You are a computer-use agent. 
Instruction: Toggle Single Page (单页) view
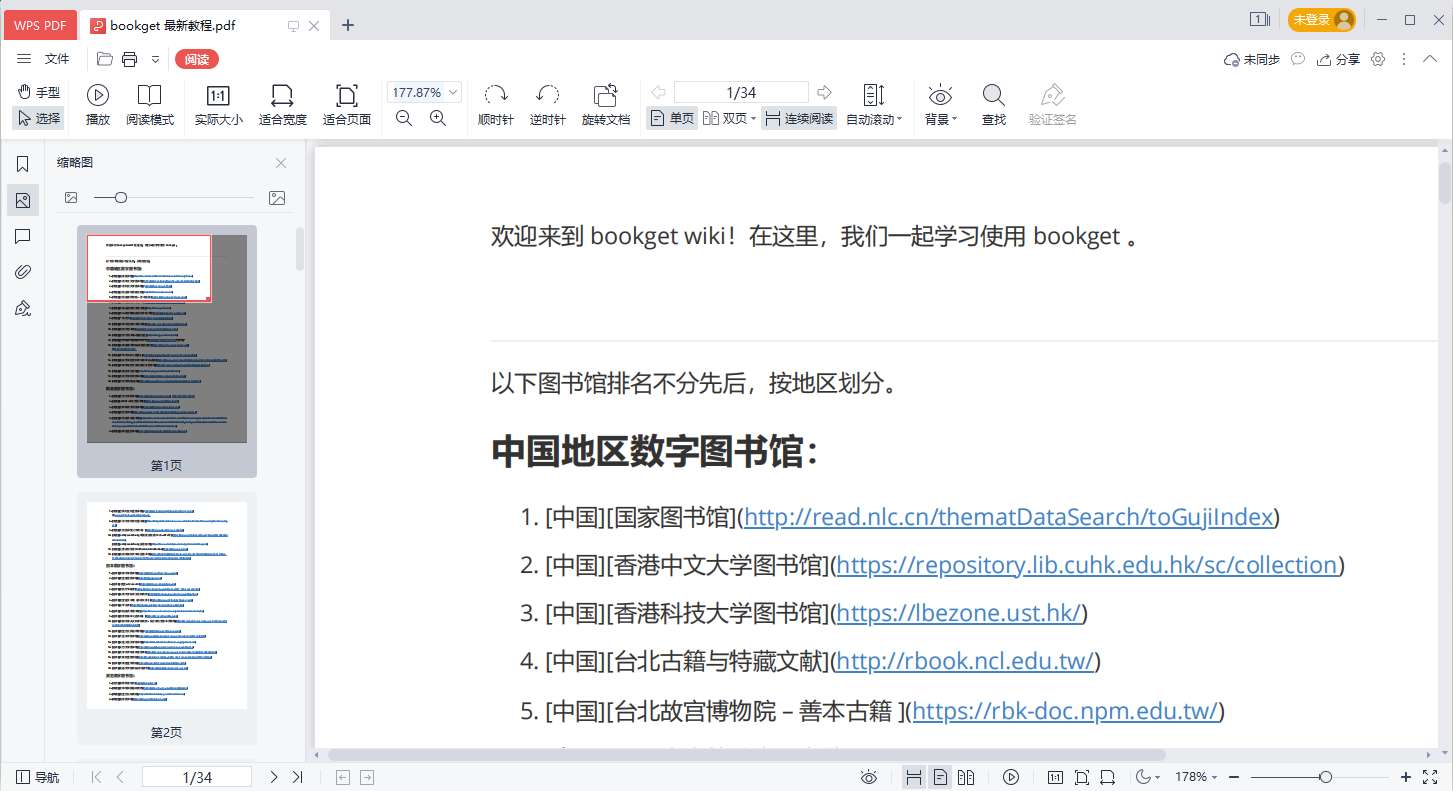click(x=672, y=118)
